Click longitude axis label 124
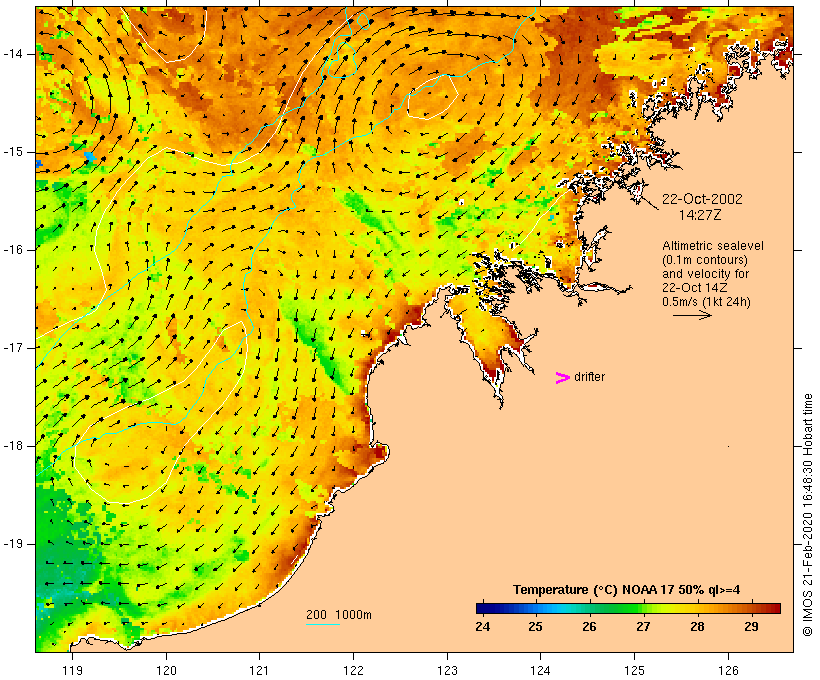The image size is (820, 680). coord(540,670)
